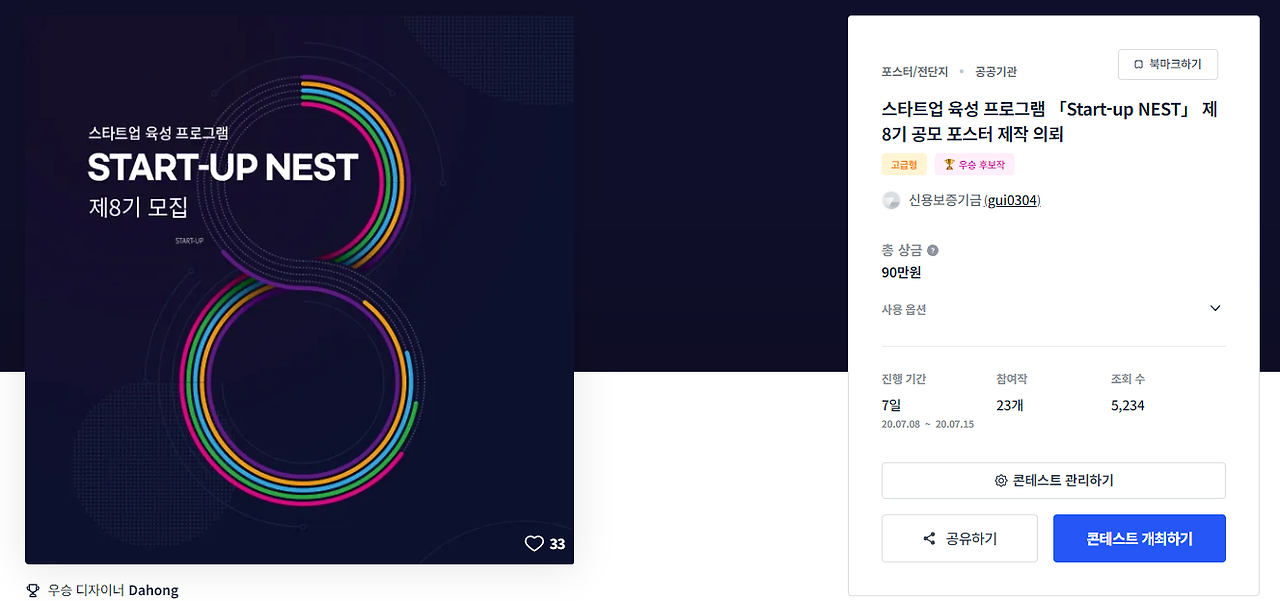Click the 신용보증기금 profile avatar

point(891,200)
